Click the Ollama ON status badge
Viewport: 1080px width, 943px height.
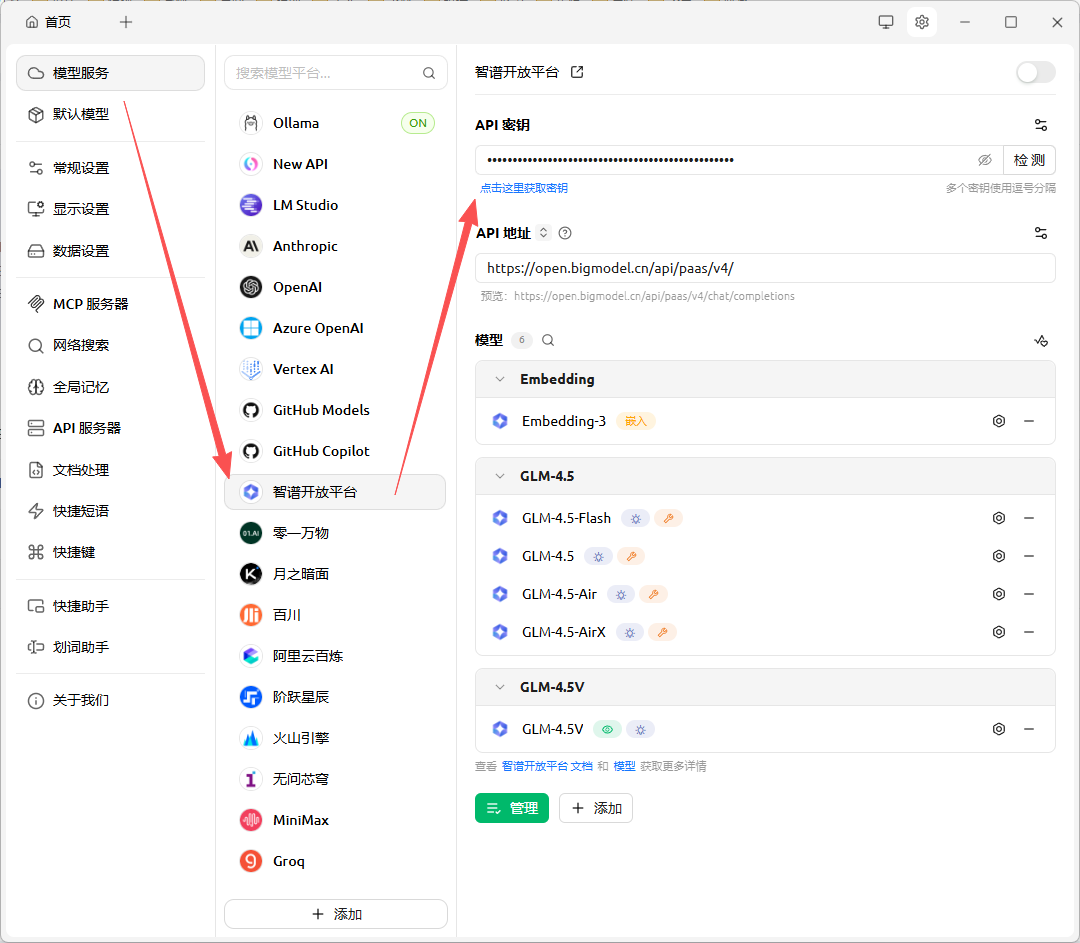418,123
